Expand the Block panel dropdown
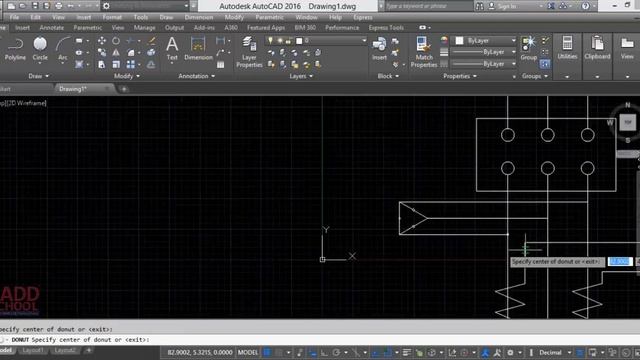 pos(388,76)
